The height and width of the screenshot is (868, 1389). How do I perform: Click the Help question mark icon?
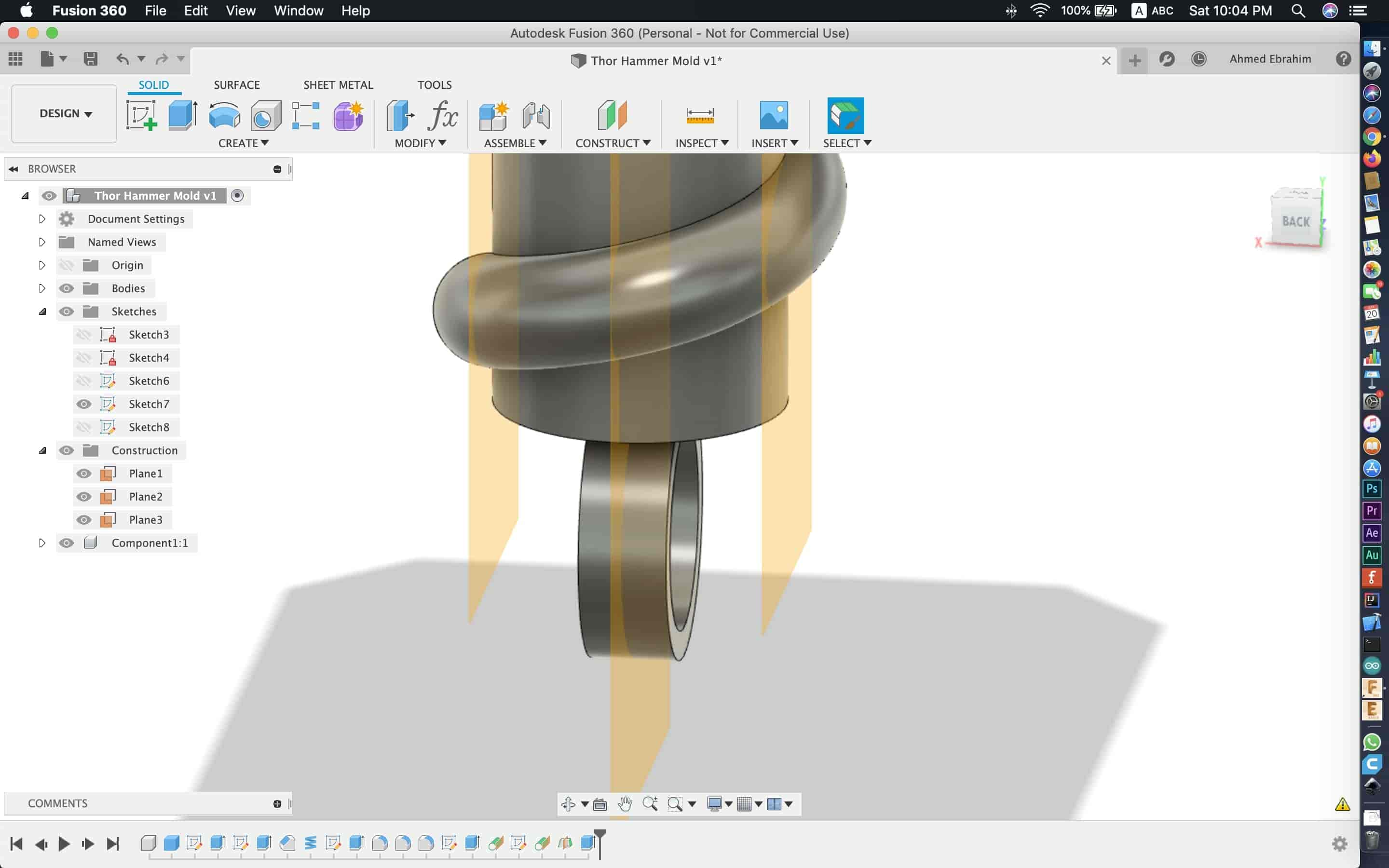(1343, 59)
